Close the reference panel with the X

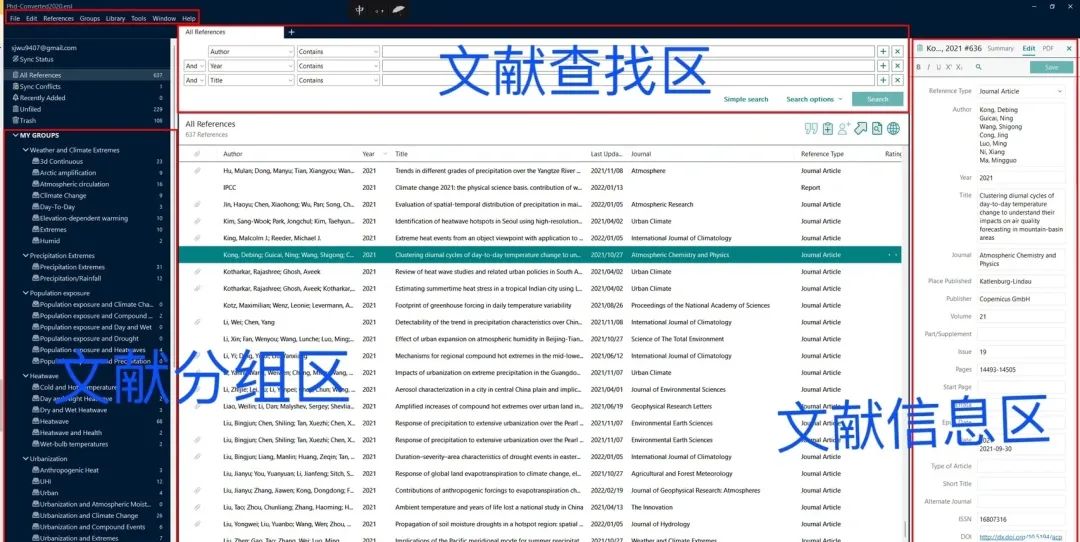[x=1069, y=49]
